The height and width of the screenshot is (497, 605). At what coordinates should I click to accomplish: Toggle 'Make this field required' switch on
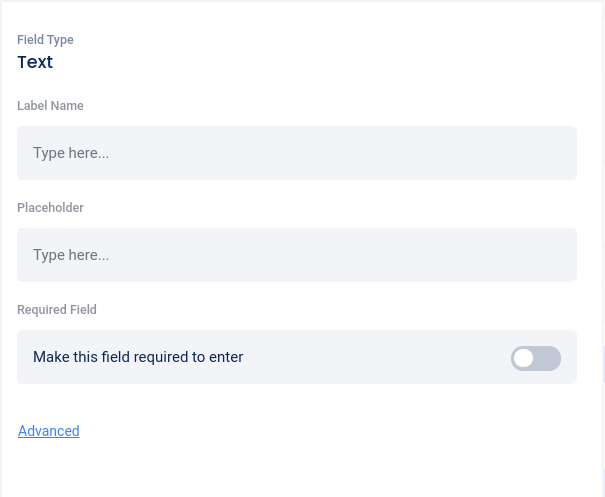pyautogui.click(x=536, y=358)
